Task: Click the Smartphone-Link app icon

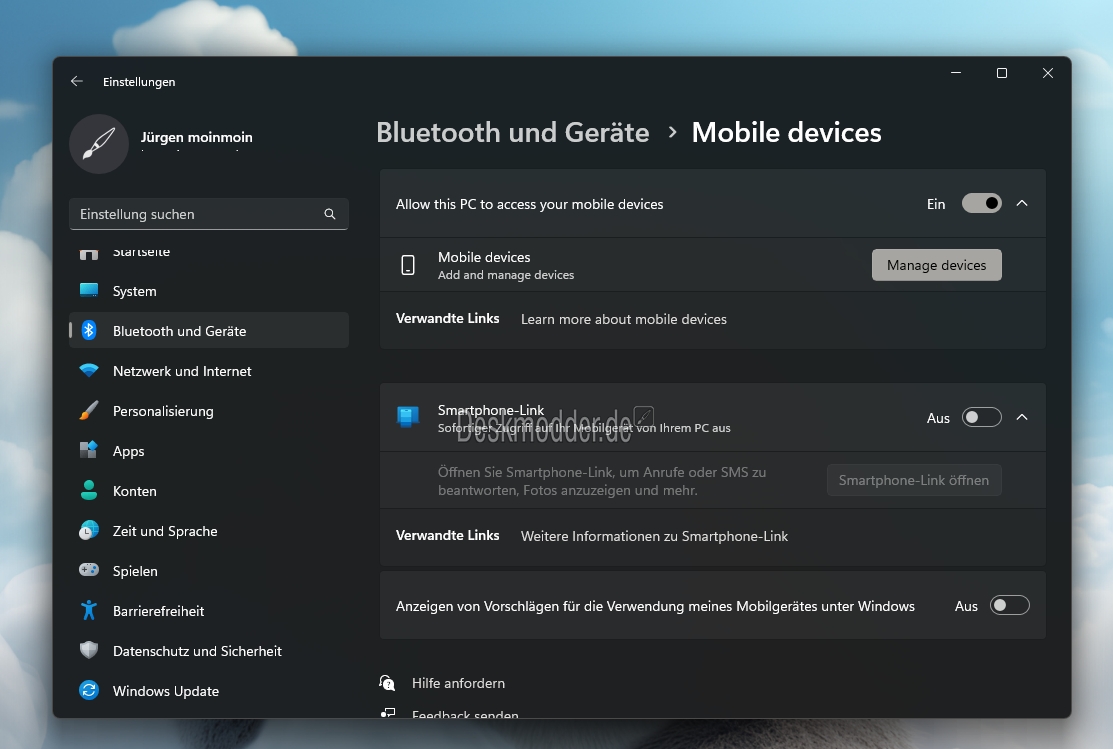Action: coord(408,417)
